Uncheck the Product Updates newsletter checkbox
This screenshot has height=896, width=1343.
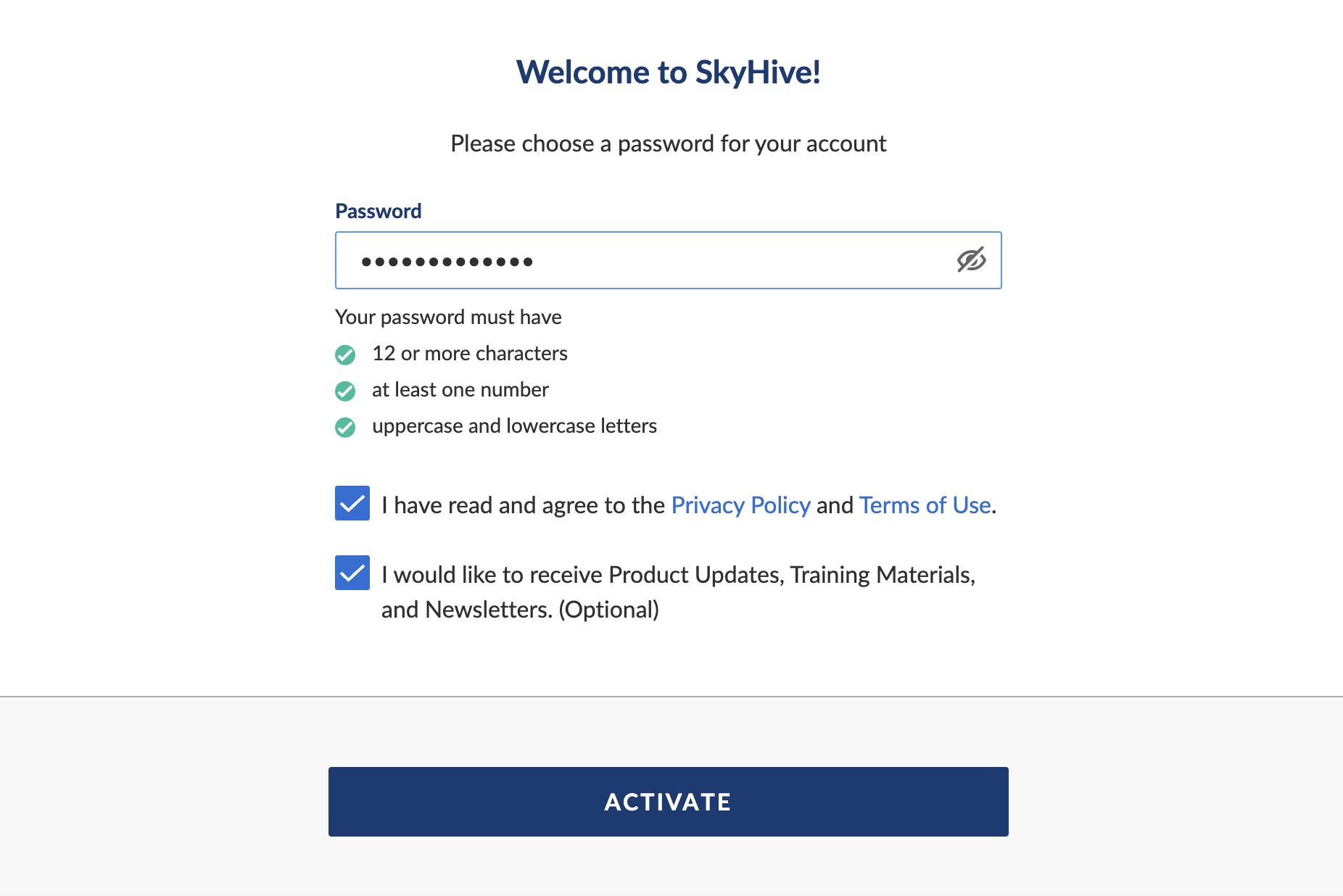coord(352,573)
